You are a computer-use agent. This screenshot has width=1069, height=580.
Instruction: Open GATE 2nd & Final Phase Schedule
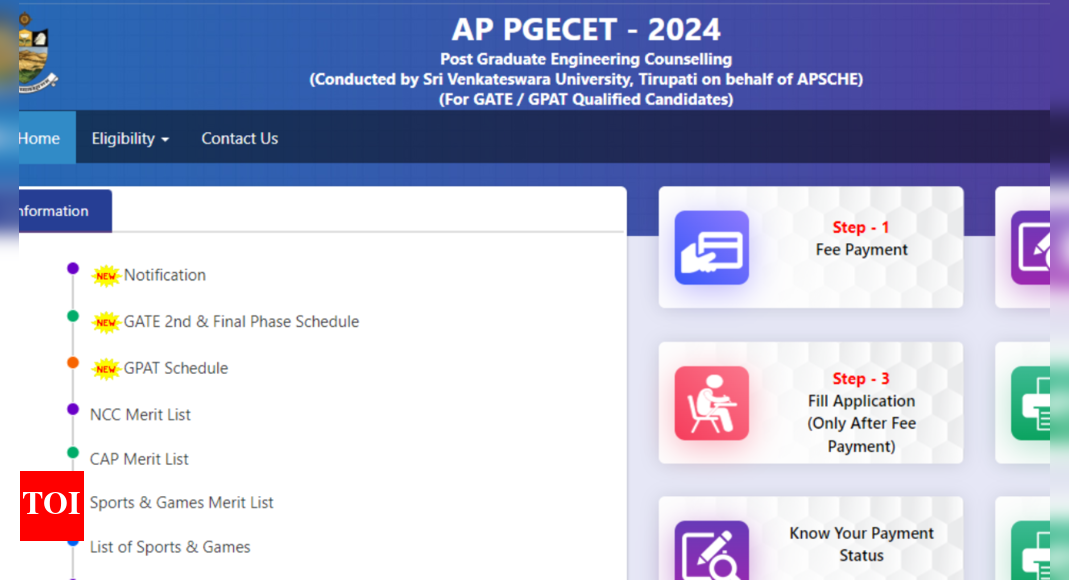(241, 321)
